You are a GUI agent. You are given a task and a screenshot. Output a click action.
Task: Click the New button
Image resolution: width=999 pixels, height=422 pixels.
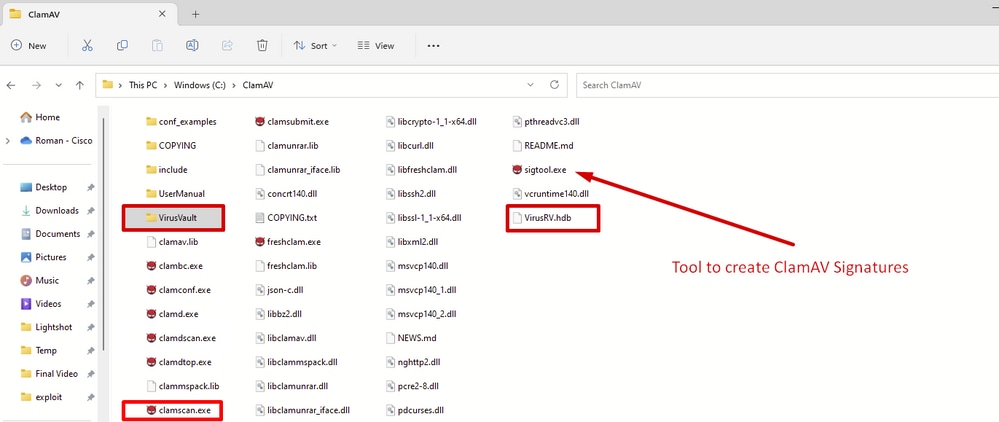[x=29, y=46]
